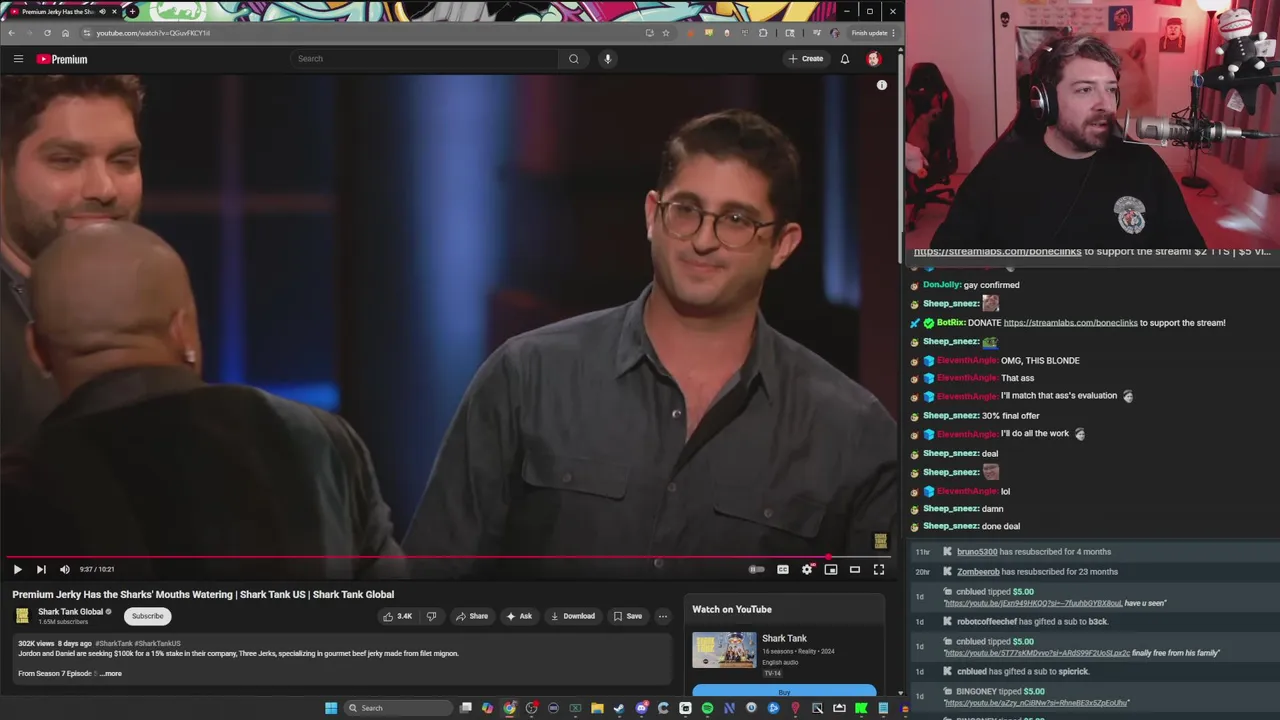Toggle the autoplay switch in the player
1280x720 pixels.
[757, 569]
